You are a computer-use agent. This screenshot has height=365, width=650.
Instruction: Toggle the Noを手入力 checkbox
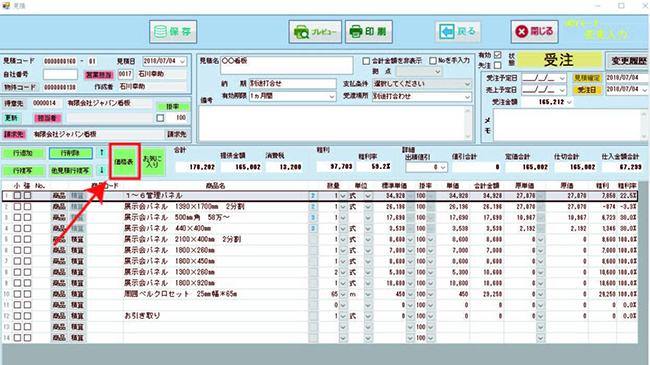click(433, 61)
